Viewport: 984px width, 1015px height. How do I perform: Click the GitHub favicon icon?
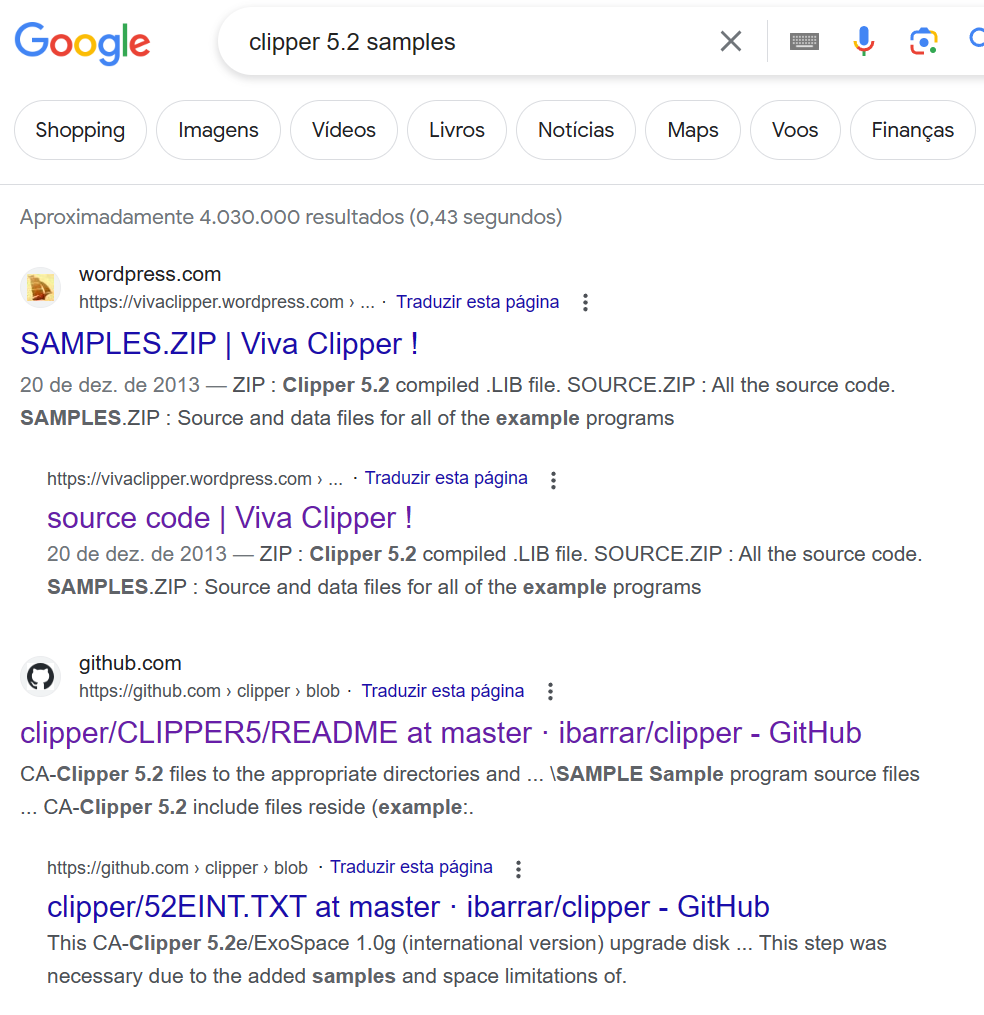[41, 676]
